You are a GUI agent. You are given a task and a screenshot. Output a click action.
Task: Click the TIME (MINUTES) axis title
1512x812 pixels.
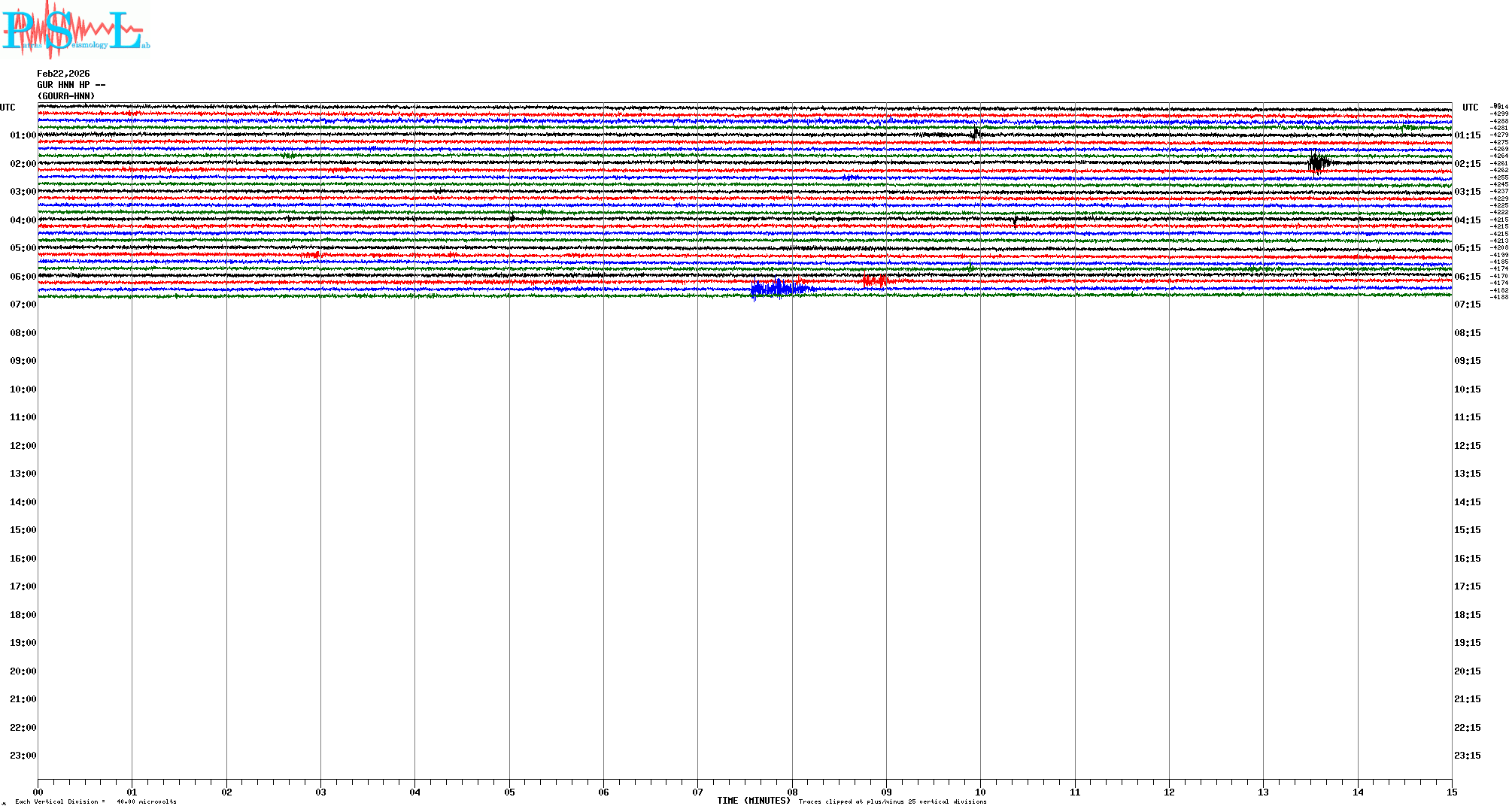(x=753, y=801)
